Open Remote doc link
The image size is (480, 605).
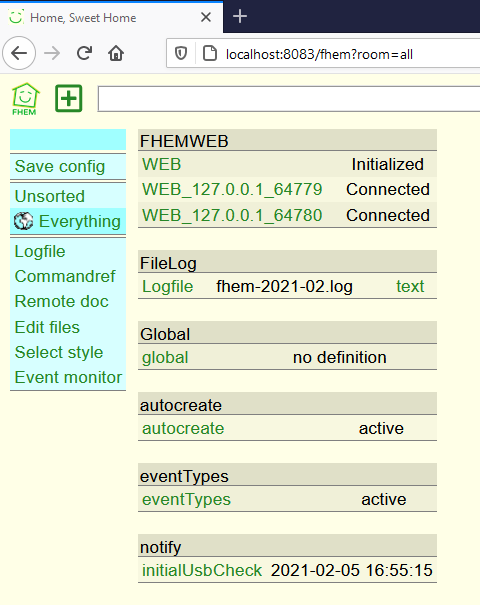pyautogui.click(x=61, y=302)
